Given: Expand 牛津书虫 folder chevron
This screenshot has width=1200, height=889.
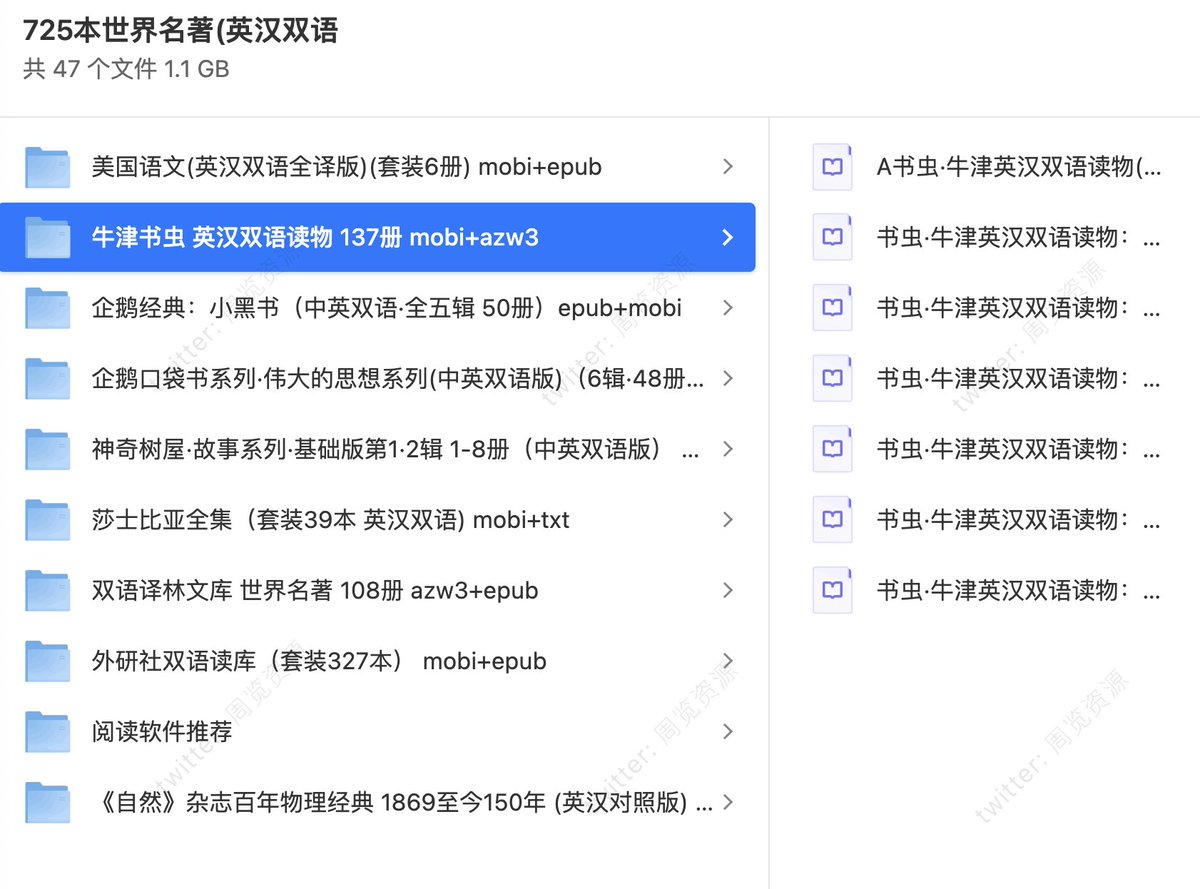Looking at the screenshot, I should click(x=728, y=237).
